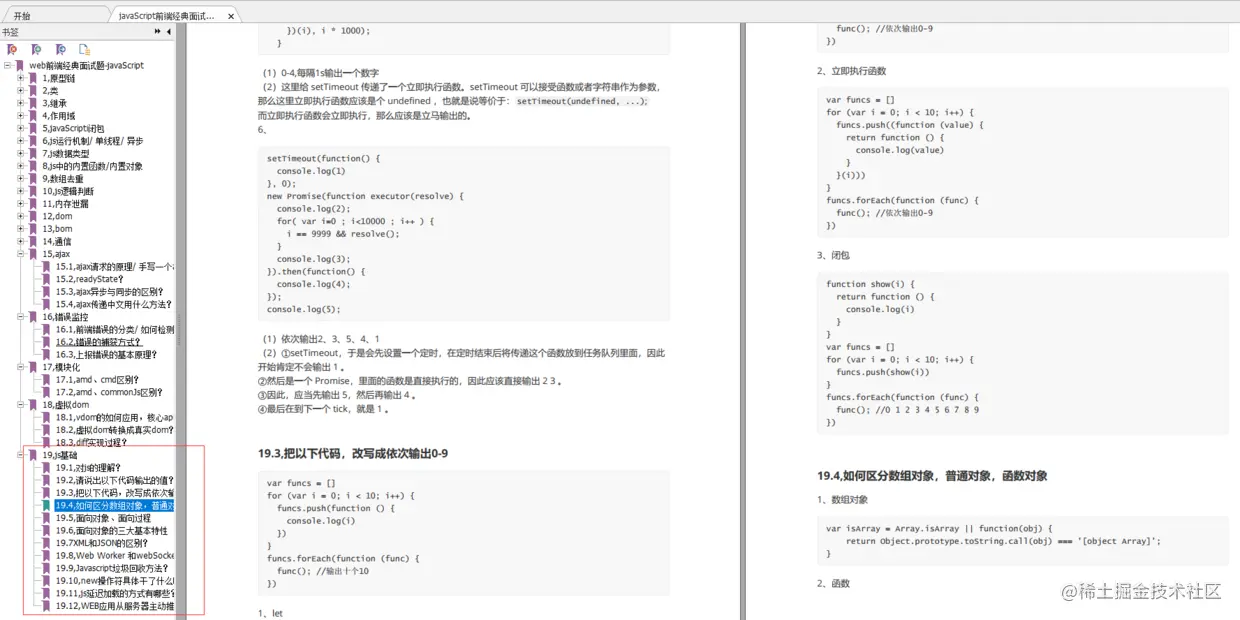The image size is (1240, 620).
Task: Expand the 11,内存泄露 bookmark node
Action: (x=21, y=203)
